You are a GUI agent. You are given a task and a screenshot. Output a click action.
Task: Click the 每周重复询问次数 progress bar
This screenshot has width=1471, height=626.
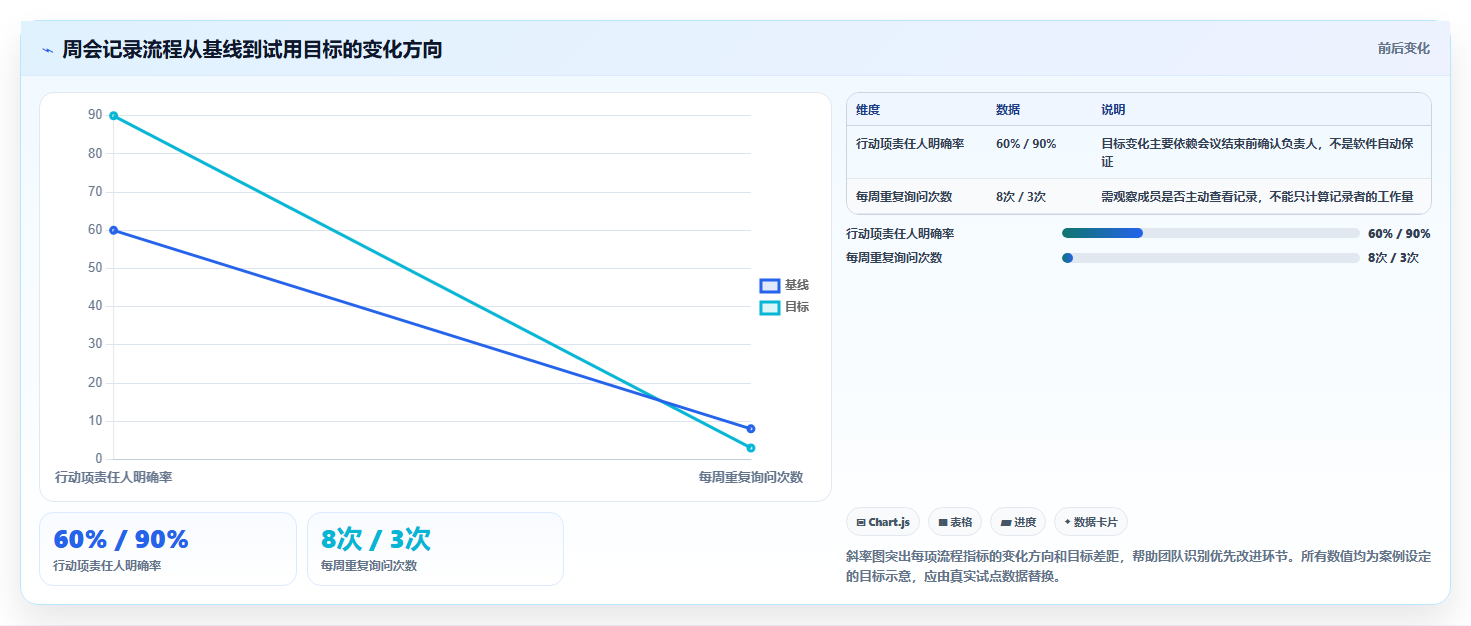(x=1210, y=258)
